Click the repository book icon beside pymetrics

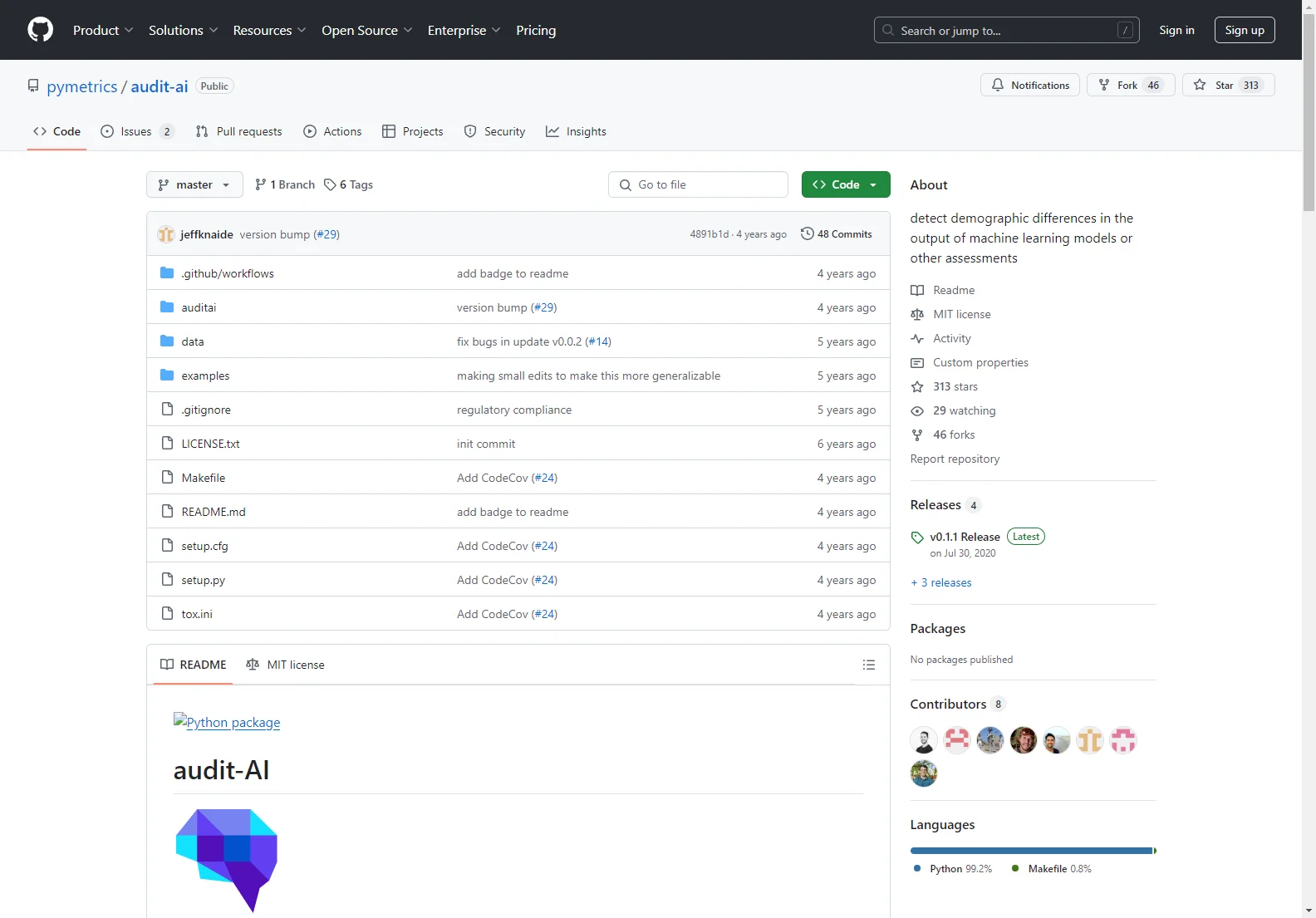coord(33,86)
